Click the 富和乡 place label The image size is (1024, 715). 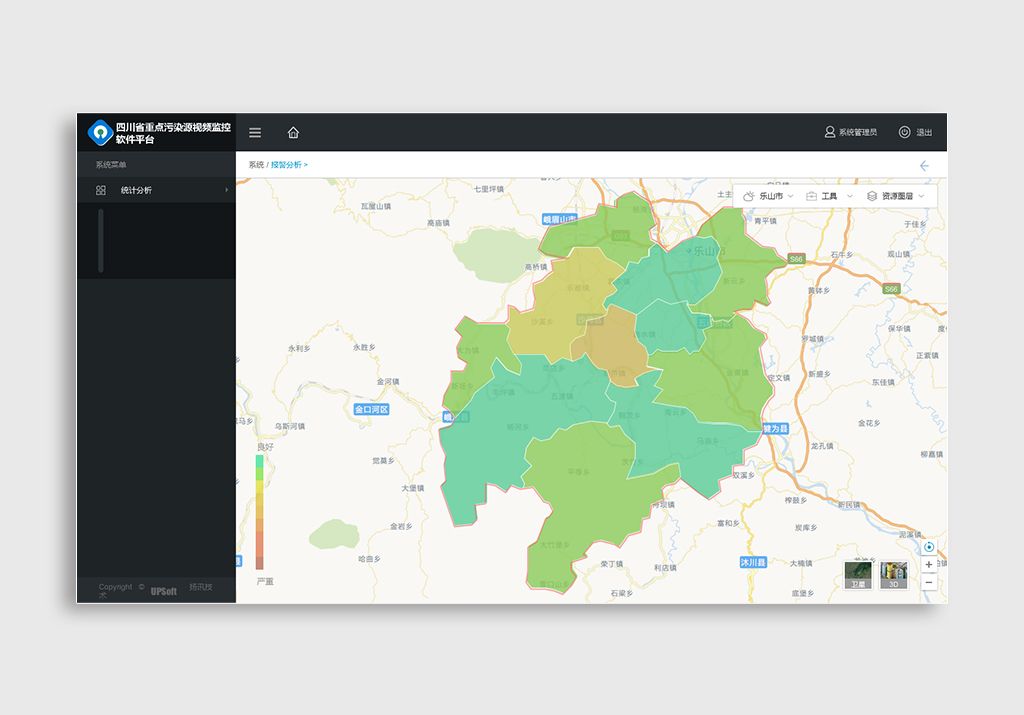pyautogui.click(x=728, y=523)
